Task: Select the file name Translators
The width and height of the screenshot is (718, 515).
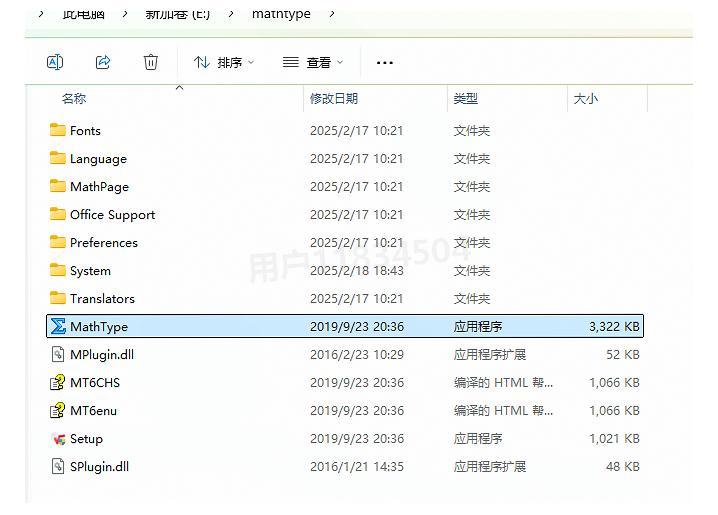Action: click(x=103, y=299)
